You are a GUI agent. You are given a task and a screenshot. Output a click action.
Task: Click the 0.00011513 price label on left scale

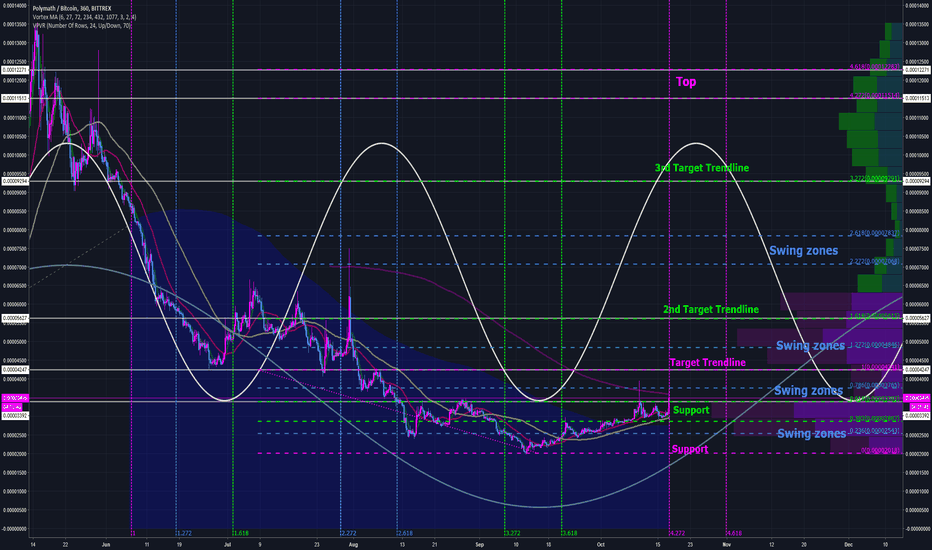(15, 98)
